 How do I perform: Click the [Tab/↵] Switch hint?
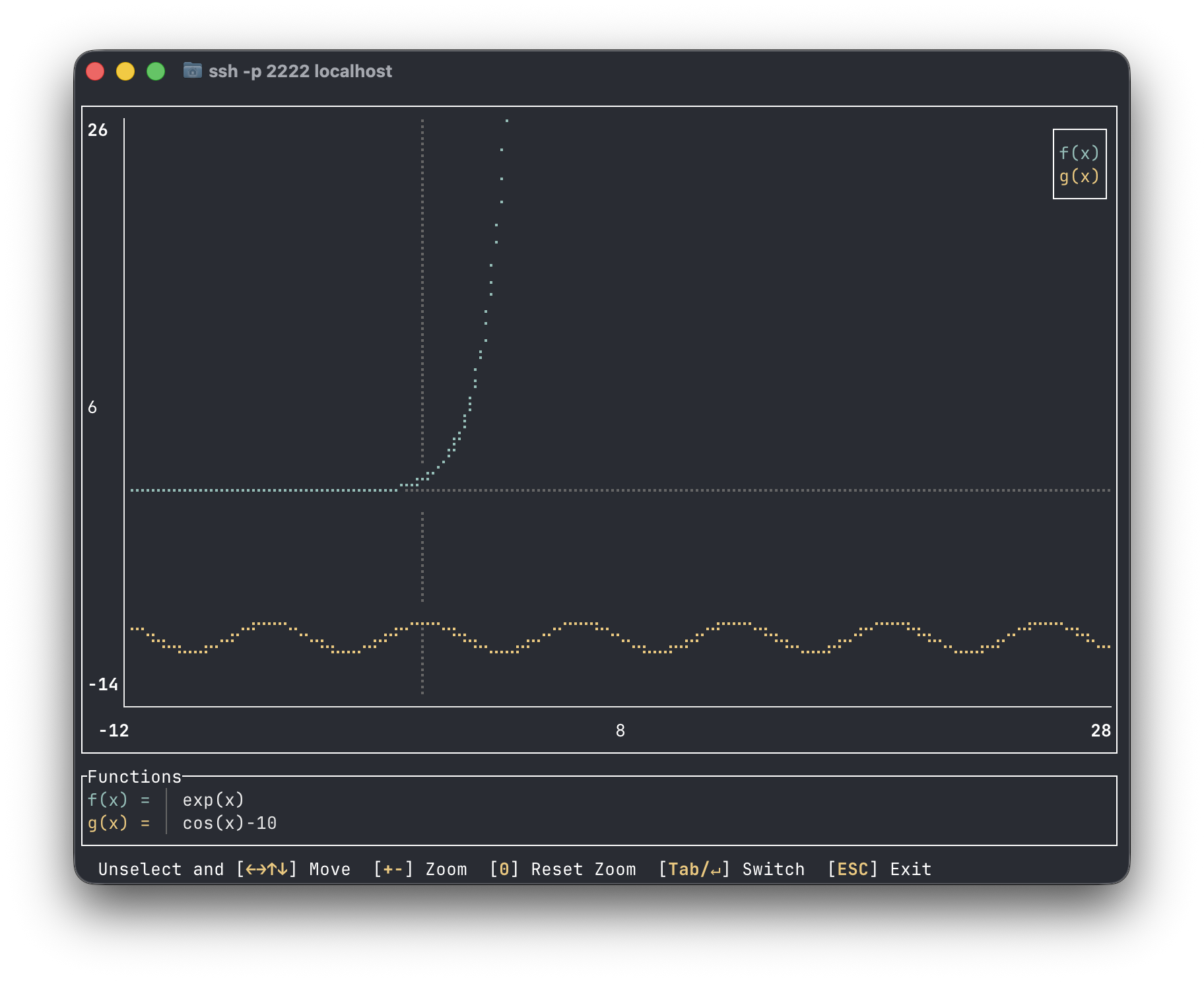731,869
